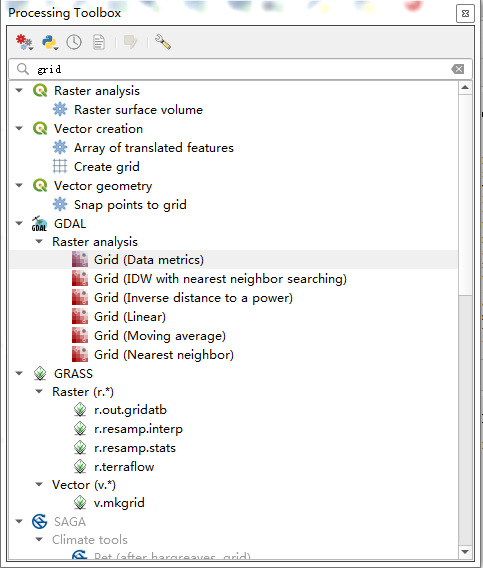The width and height of the screenshot is (483, 568).
Task: Click the r.resamp.stats GRASS icon
Action: [x=80, y=448]
